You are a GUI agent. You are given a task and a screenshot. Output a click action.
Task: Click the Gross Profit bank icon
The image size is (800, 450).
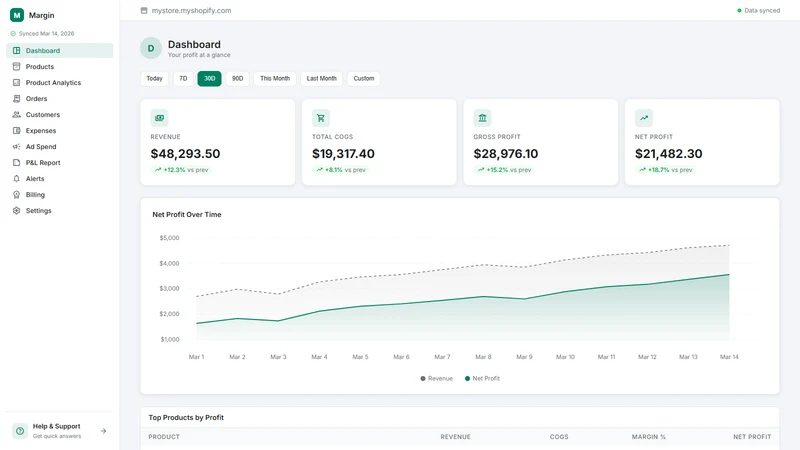(482, 118)
